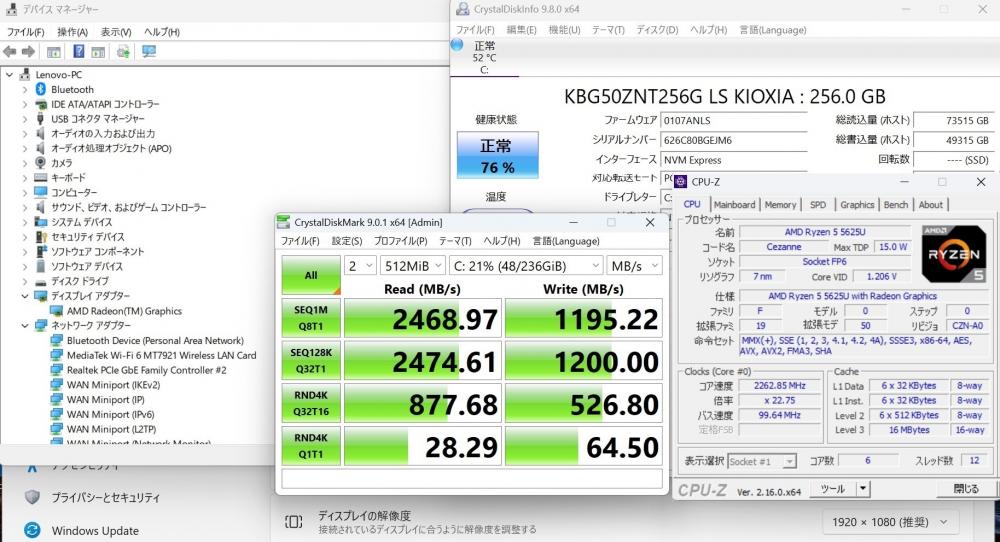The height and width of the screenshot is (542, 1000).
Task: Click the scan for hardware changes toolbar icon
Action: [149, 51]
